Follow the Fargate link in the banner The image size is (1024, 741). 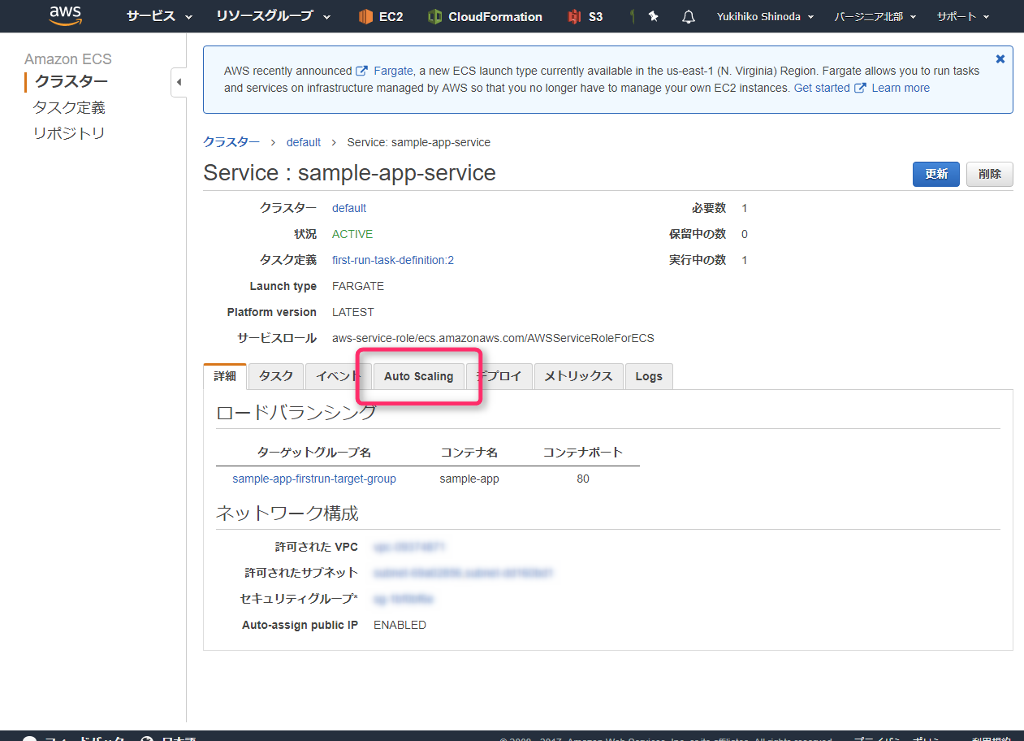(x=393, y=71)
